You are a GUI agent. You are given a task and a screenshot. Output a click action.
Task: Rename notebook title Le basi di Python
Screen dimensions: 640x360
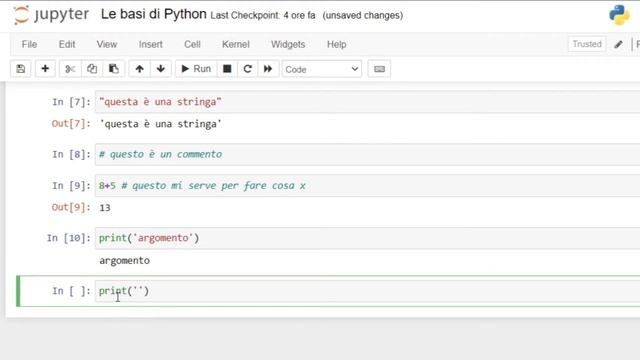pos(153,14)
